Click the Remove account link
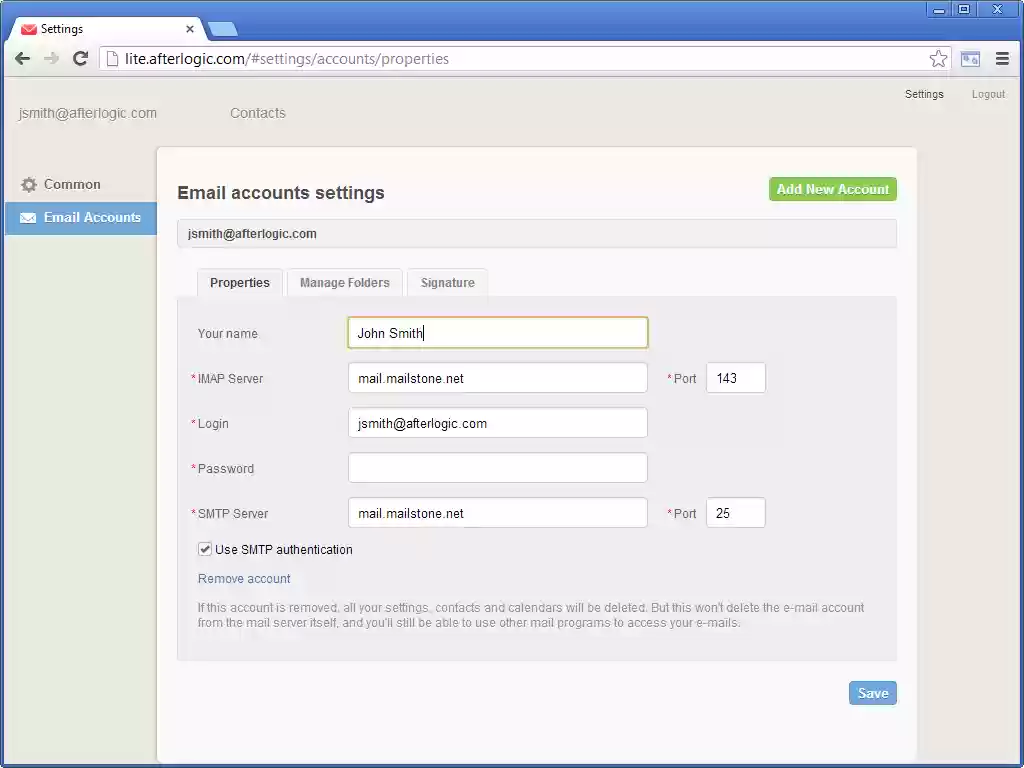 pos(243,578)
